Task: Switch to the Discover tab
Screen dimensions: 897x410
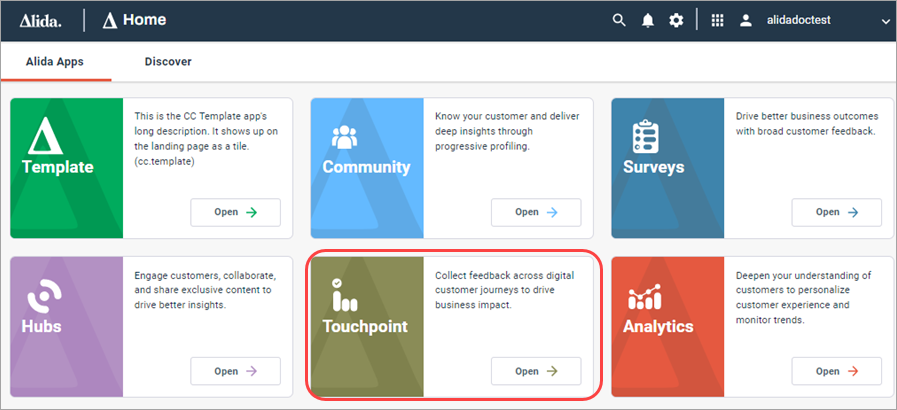Action: coord(168,61)
